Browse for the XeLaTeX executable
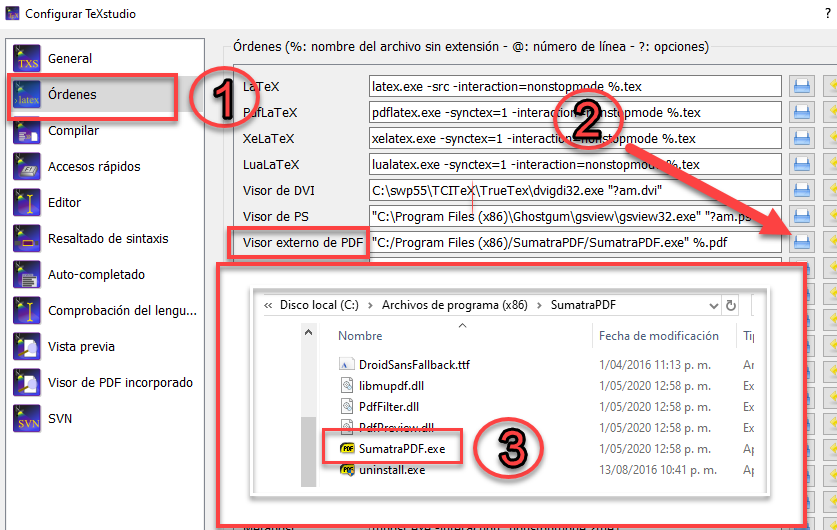Image resolution: width=837 pixels, height=530 pixels. pyautogui.click(x=801, y=138)
